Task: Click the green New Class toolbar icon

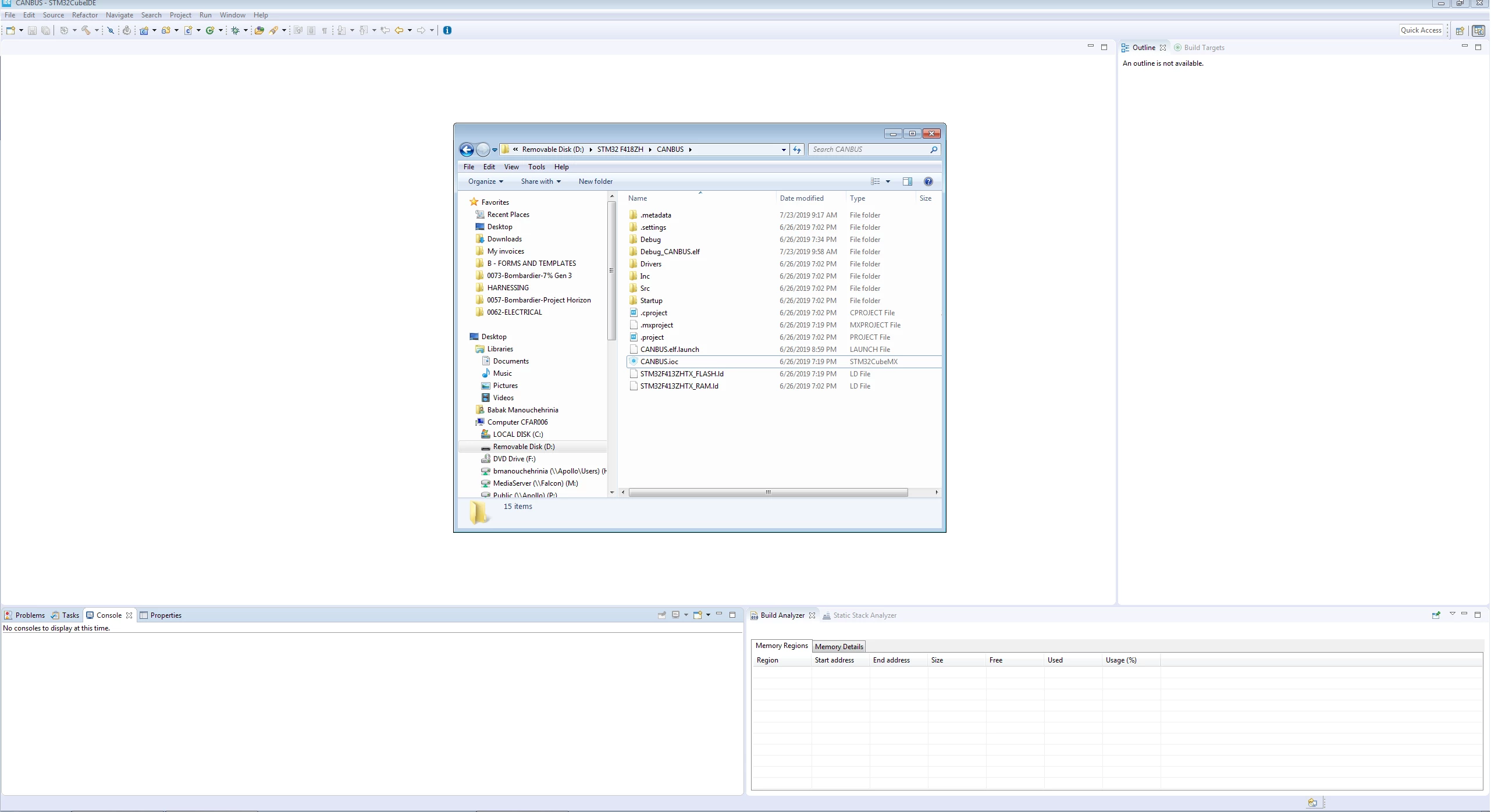Action: click(210, 30)
